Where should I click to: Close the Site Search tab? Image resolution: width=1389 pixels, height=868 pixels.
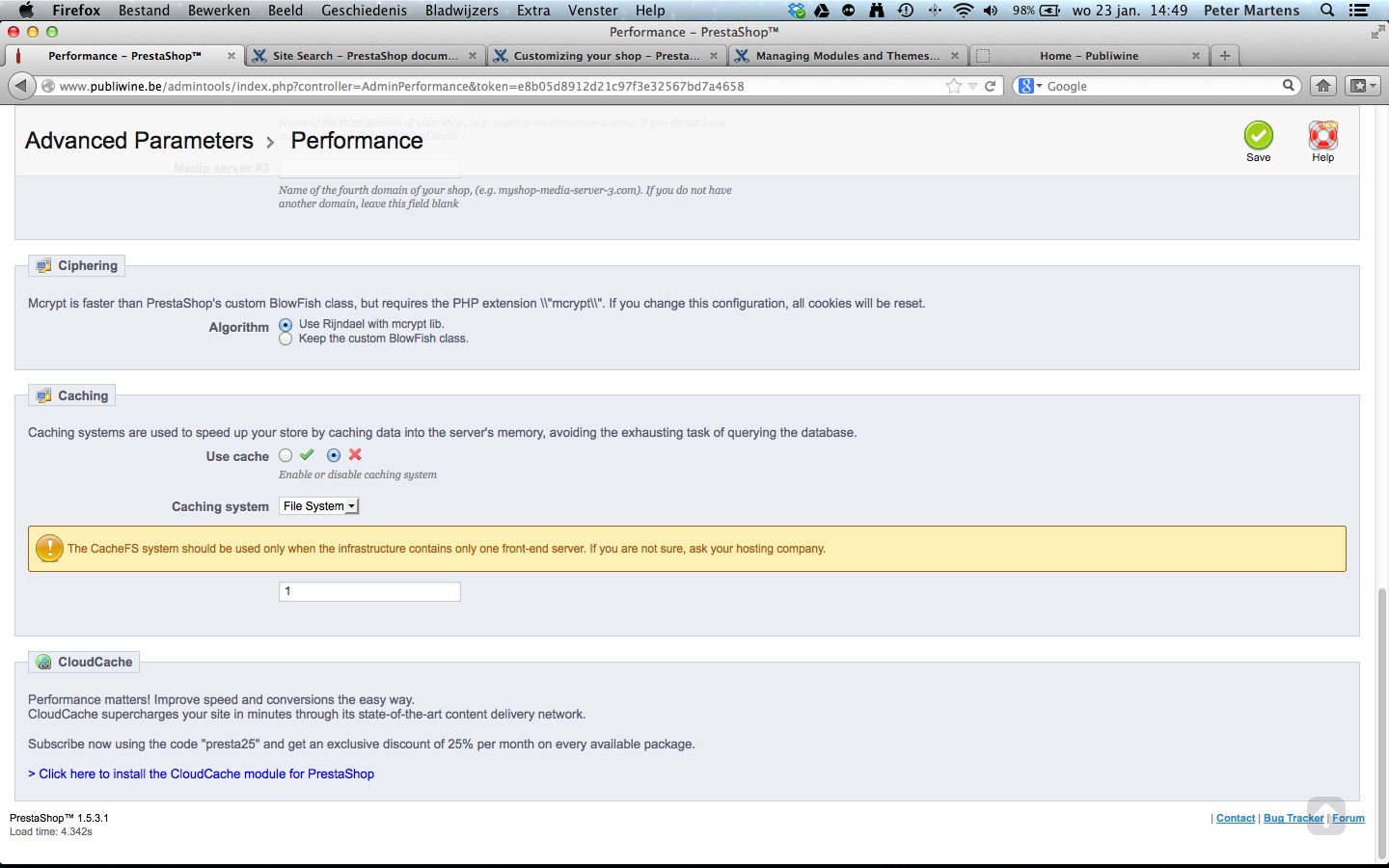tap(473, 56)
